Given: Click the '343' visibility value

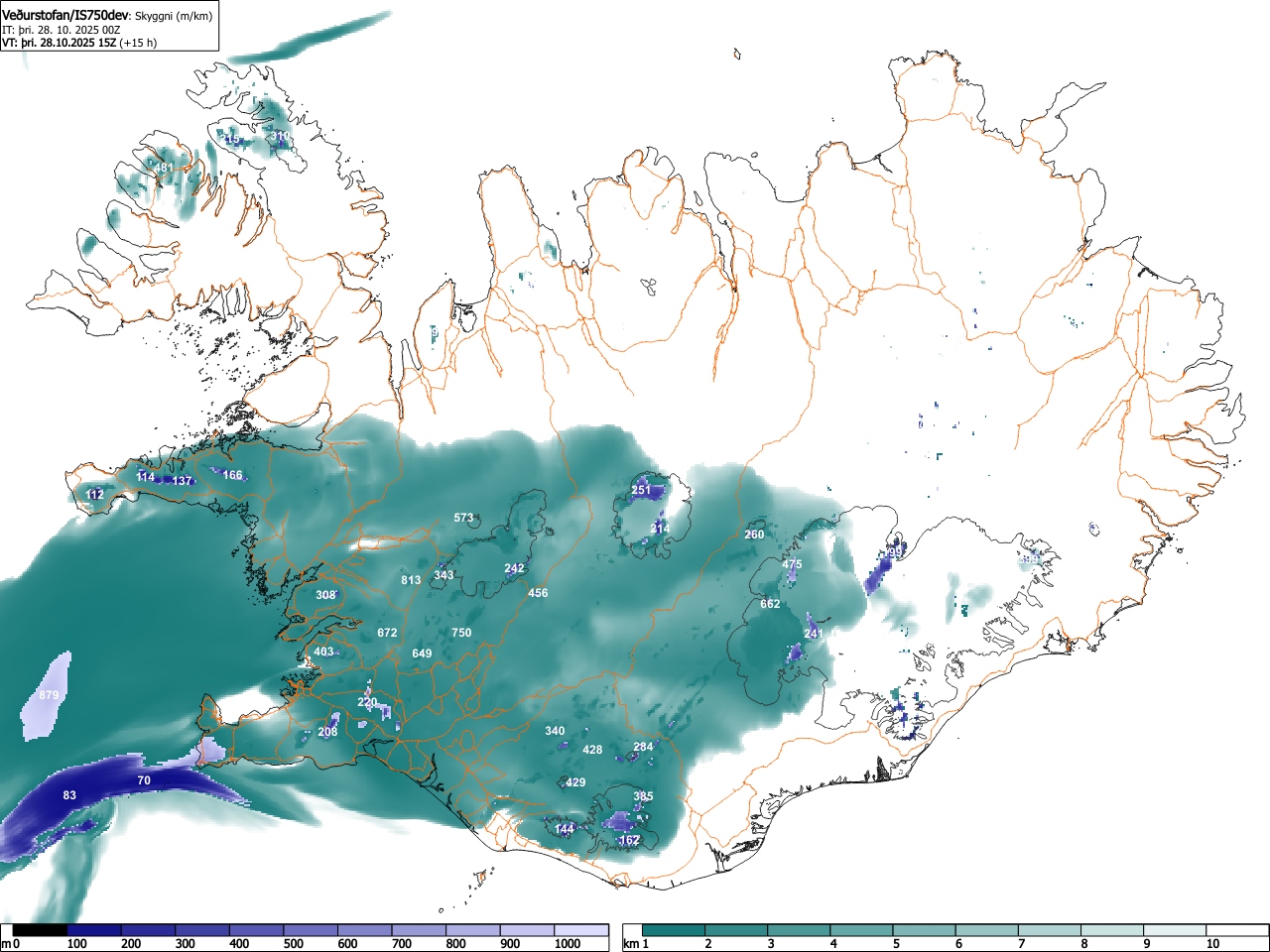Looking at the screenshot, I should click(444, 575).
